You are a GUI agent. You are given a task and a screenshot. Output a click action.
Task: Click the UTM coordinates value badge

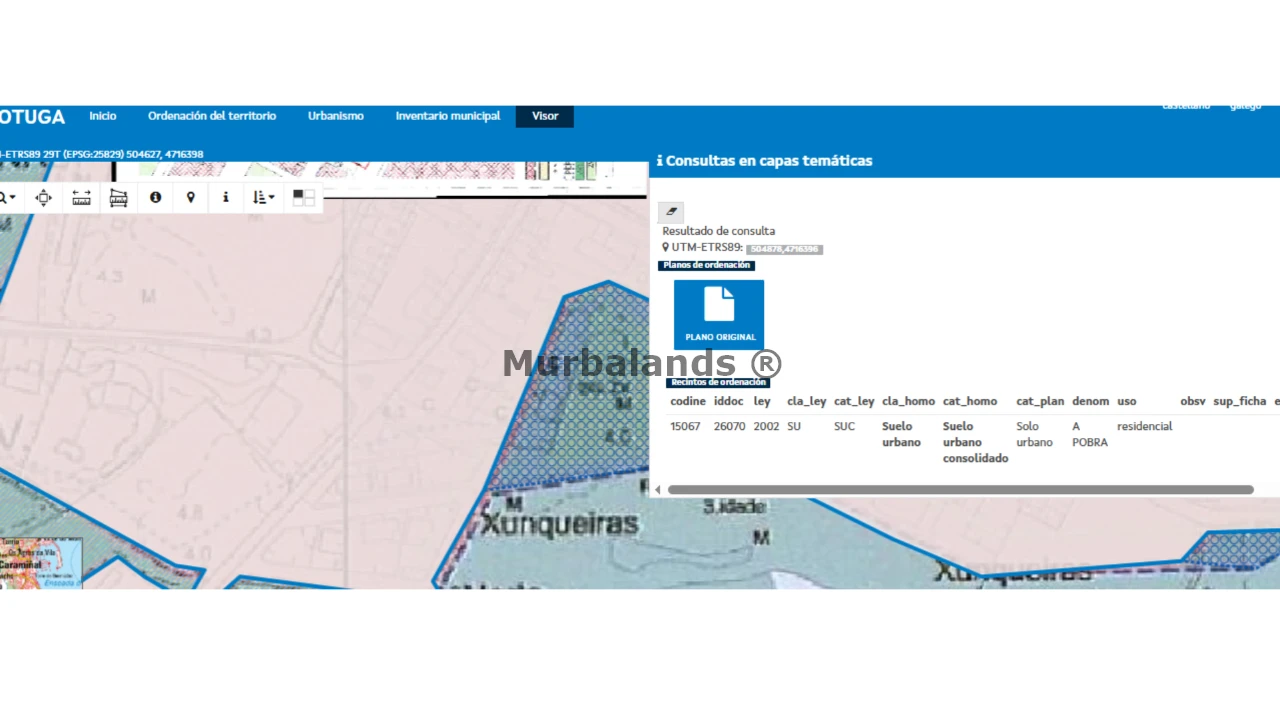[x=784, y=249]
